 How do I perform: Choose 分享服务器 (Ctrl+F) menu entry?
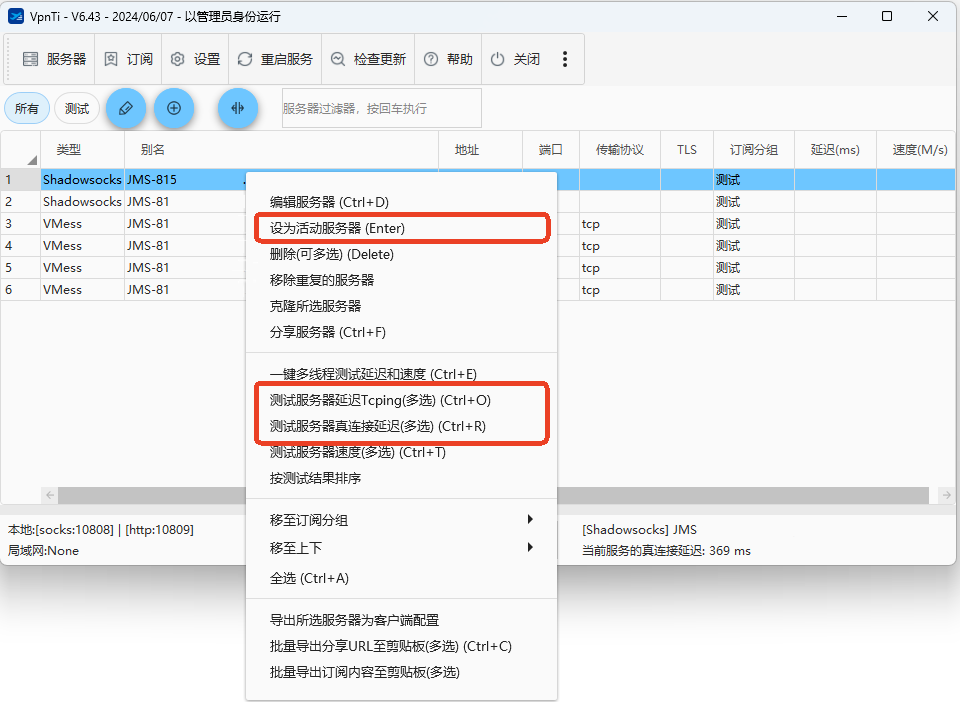pyautogui.click(x=401, y=332)
